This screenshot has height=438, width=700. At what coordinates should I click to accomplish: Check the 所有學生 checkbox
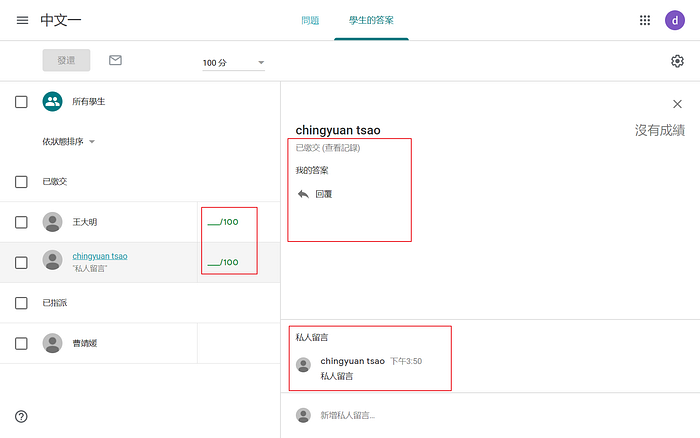tap(21, 102)
